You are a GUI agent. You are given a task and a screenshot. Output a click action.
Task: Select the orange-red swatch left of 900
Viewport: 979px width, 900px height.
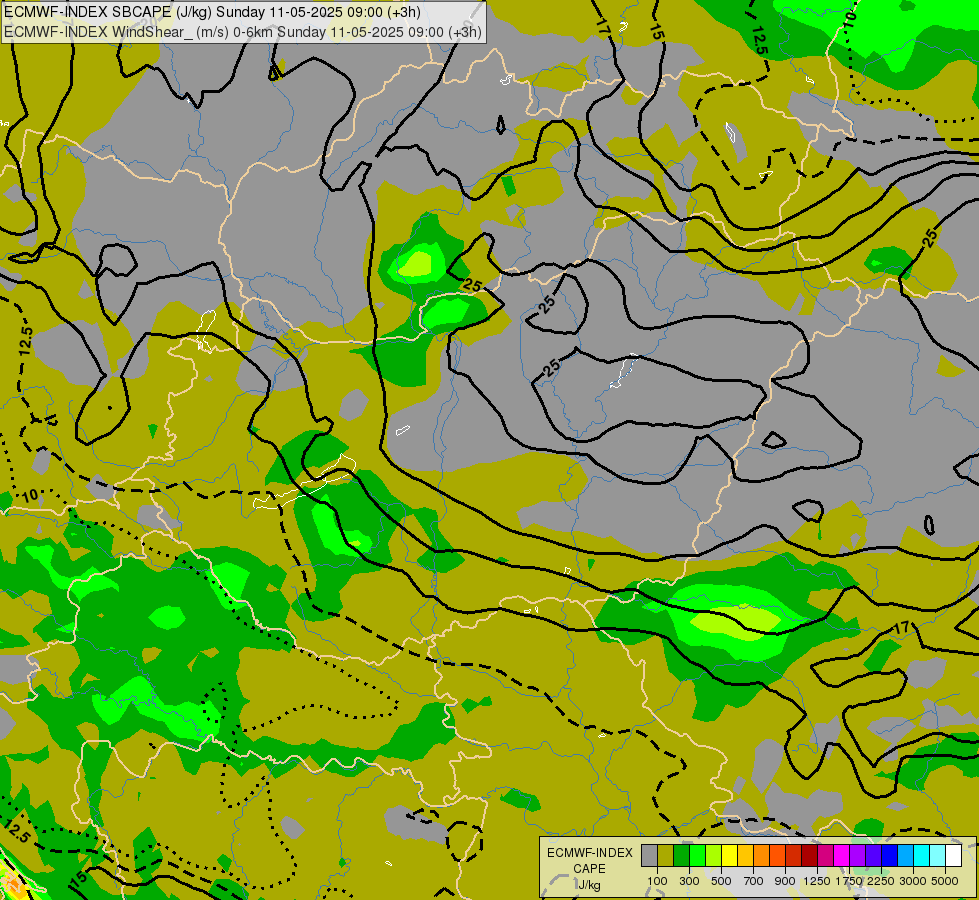point(777,856)
